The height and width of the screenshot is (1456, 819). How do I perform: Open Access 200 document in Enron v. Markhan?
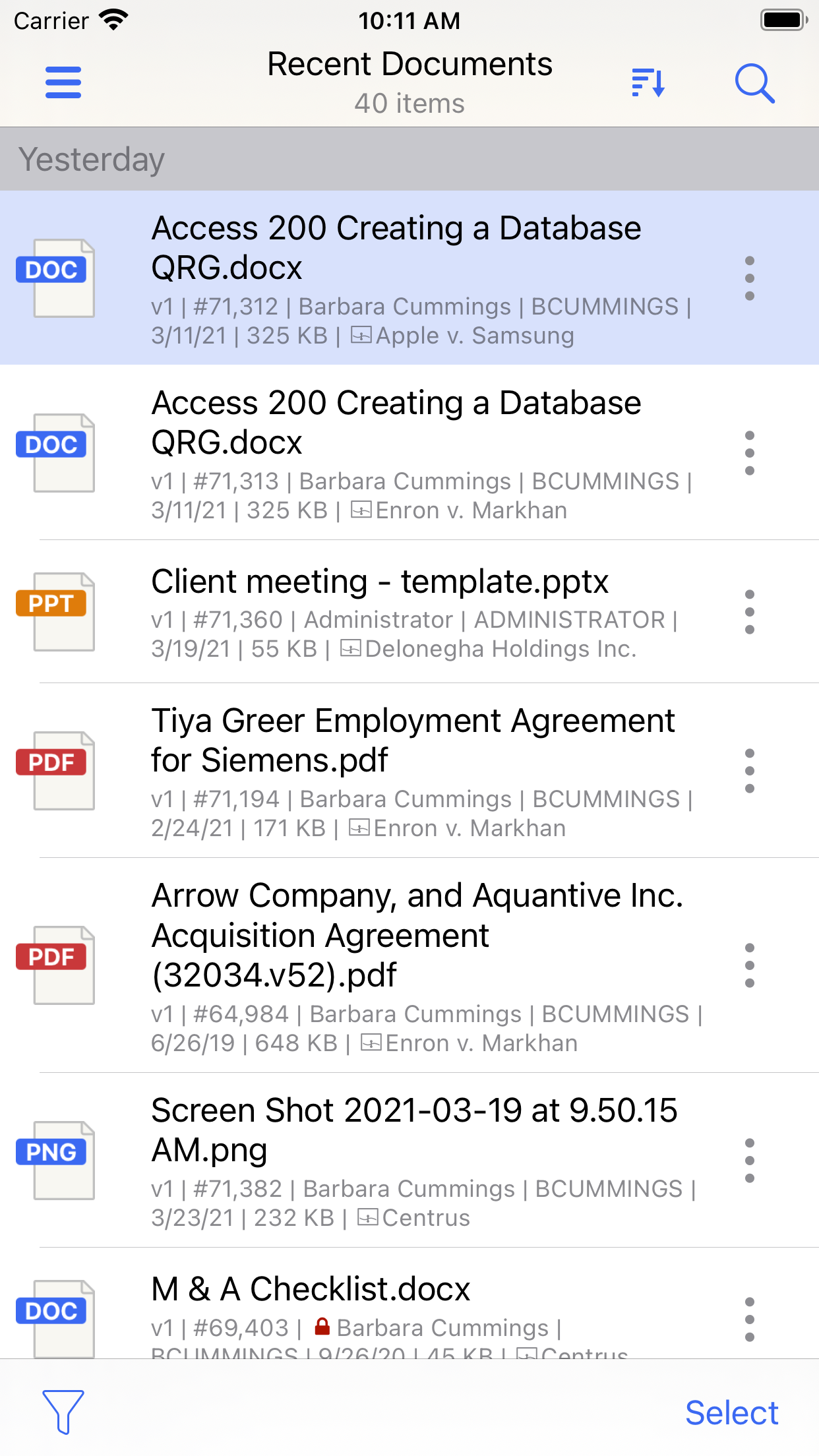click(409, 452)
